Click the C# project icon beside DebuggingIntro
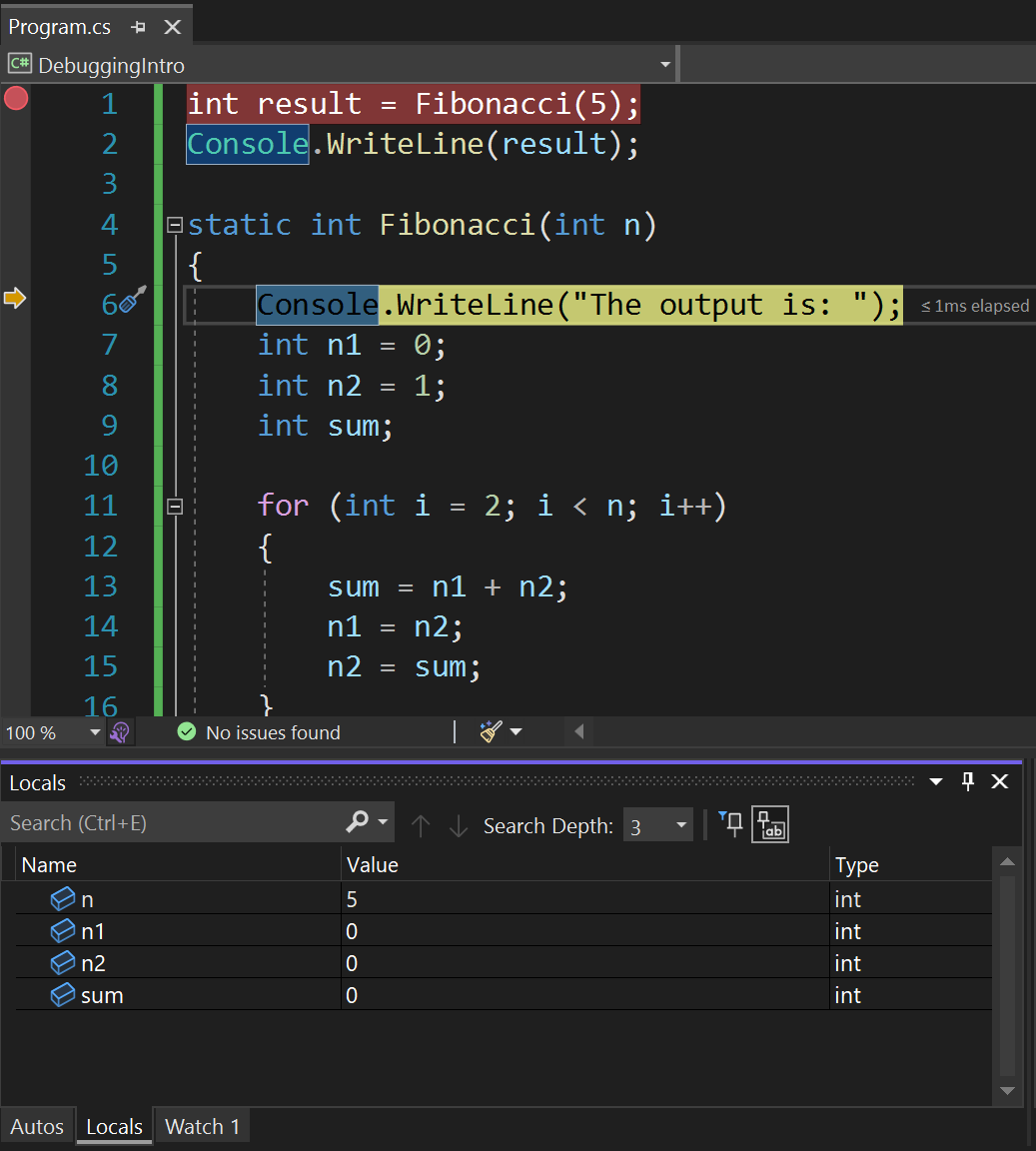 (20, 64)
